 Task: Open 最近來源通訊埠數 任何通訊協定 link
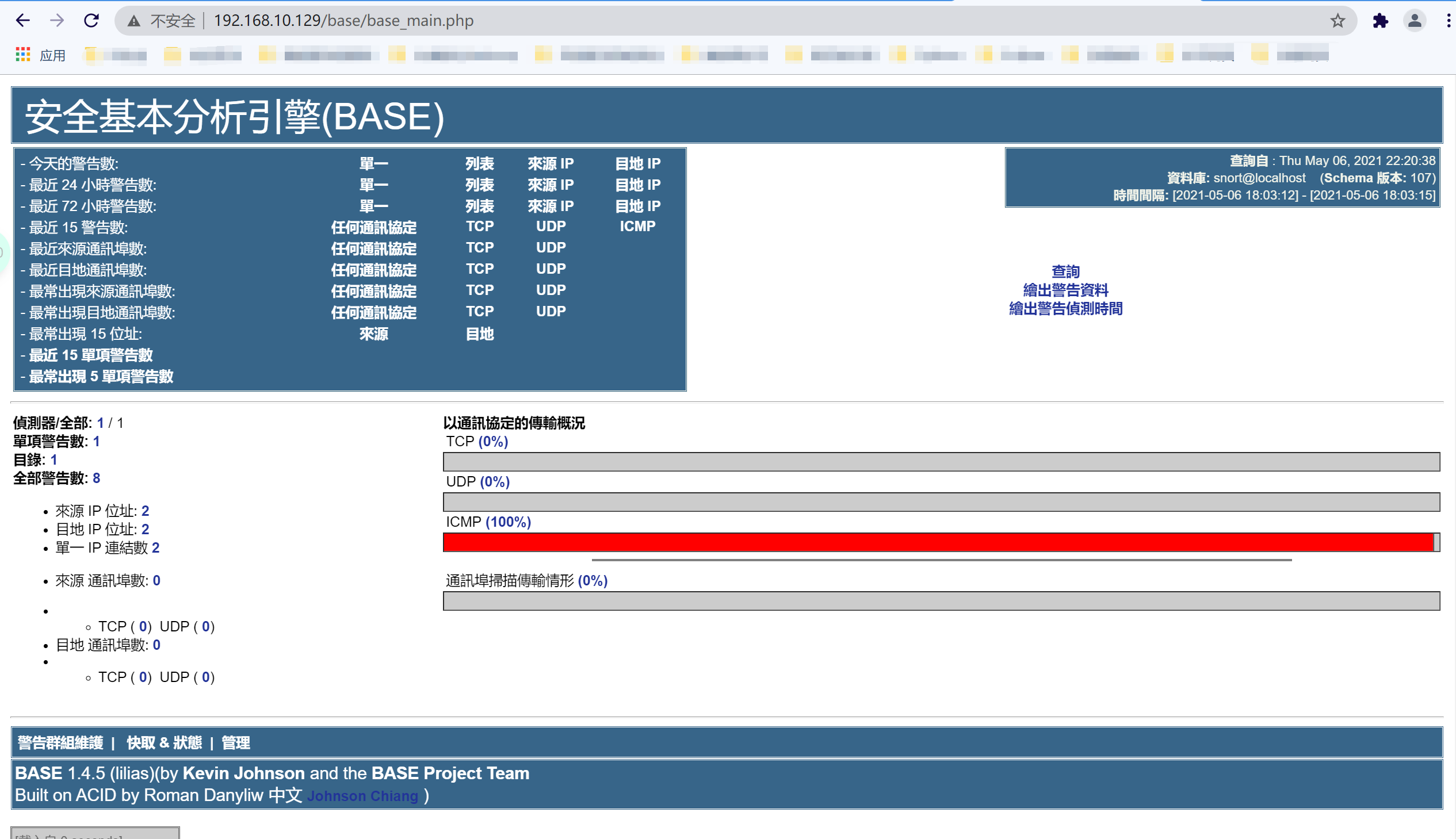pos(373,249)
